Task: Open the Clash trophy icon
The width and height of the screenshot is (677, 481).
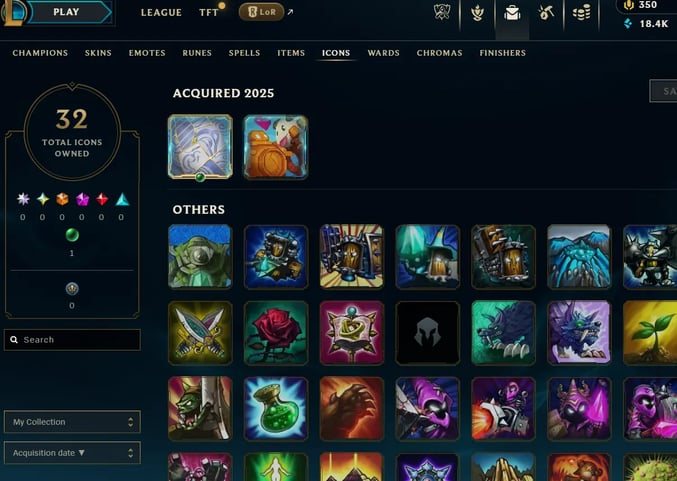Action: pos(477,13)
